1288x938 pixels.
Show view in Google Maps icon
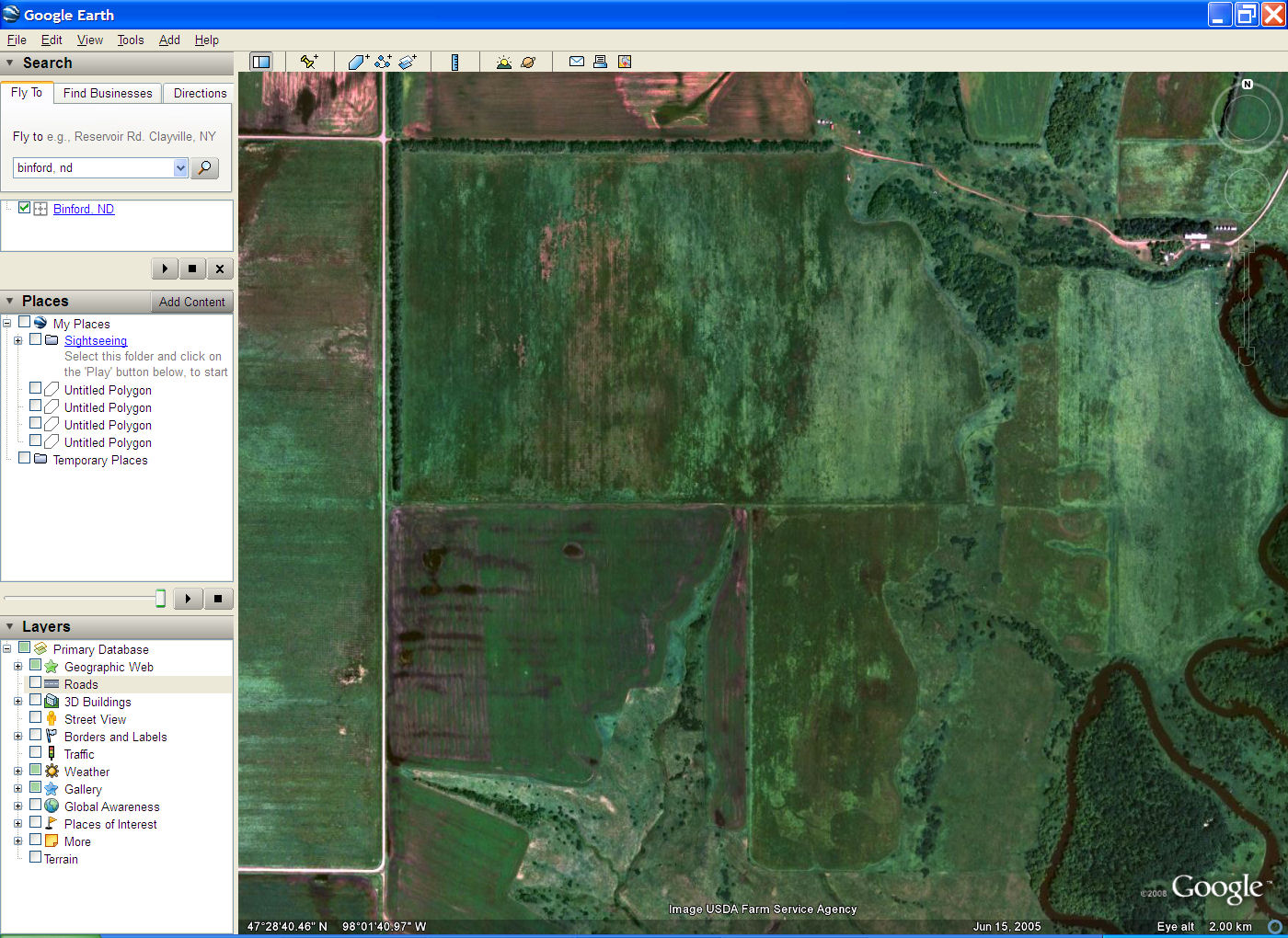[625, 62]
